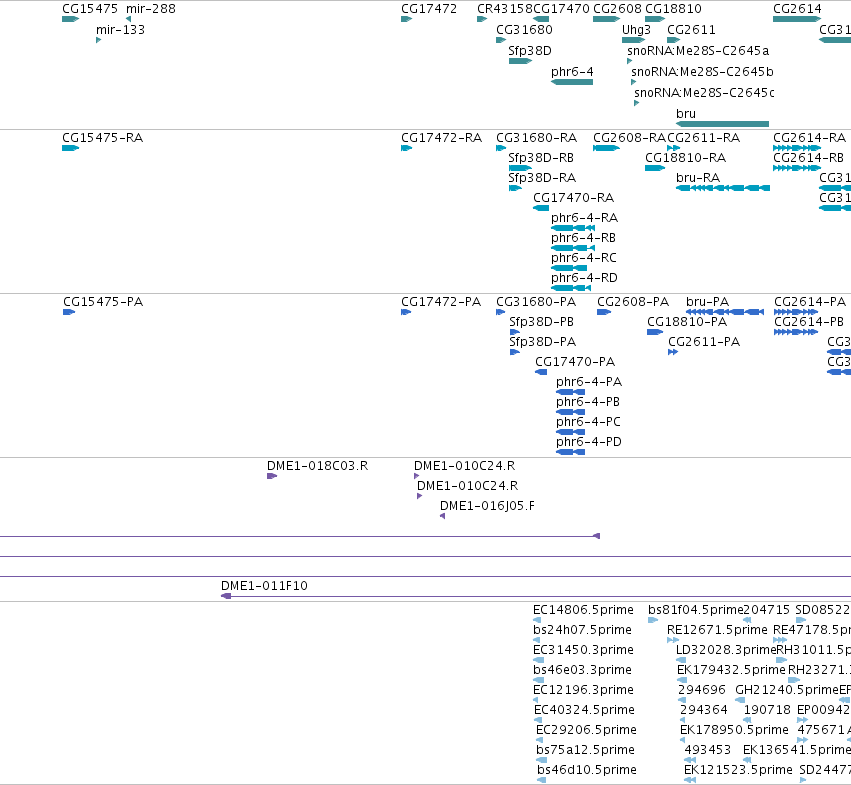The image size is (851, 785).
Task: Select the snoRNA:Me28S-C2645c label
Action: tap(704, 93)
